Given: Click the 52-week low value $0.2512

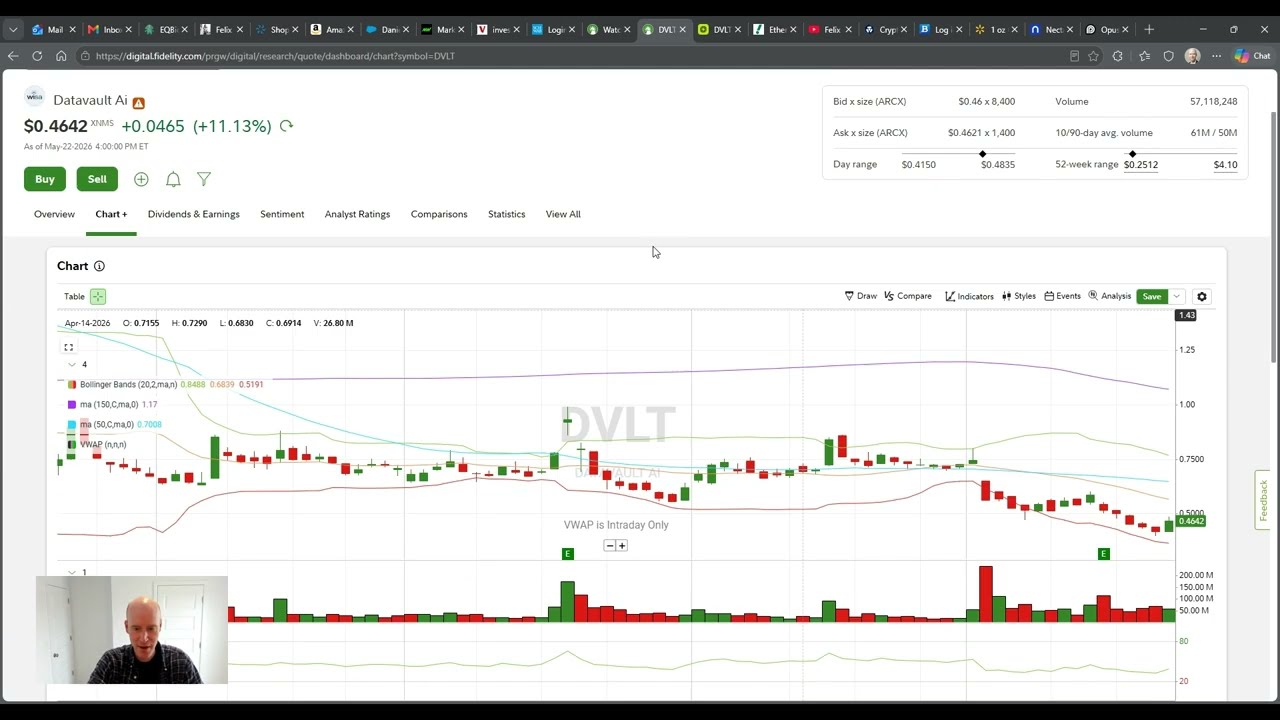Looking at the screenshot, I should 1141,164.
